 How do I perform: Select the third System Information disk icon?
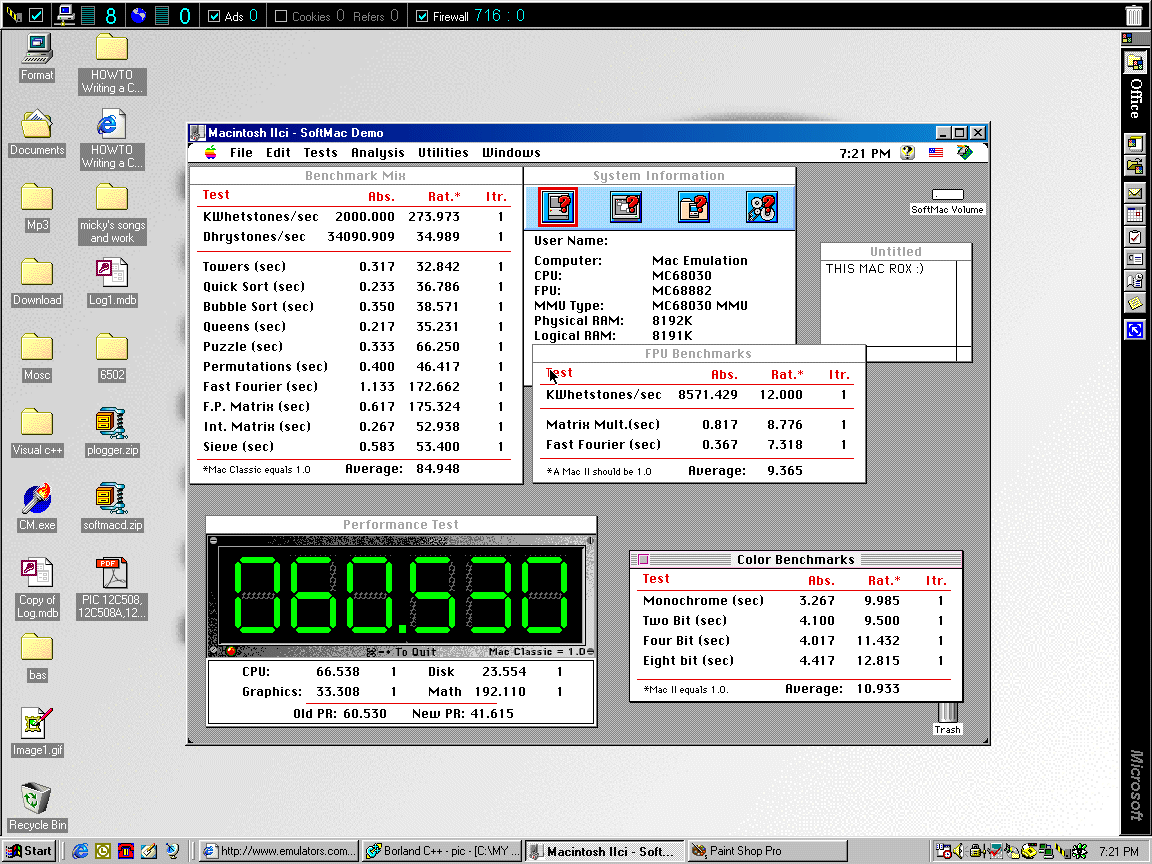coord(694,206)
